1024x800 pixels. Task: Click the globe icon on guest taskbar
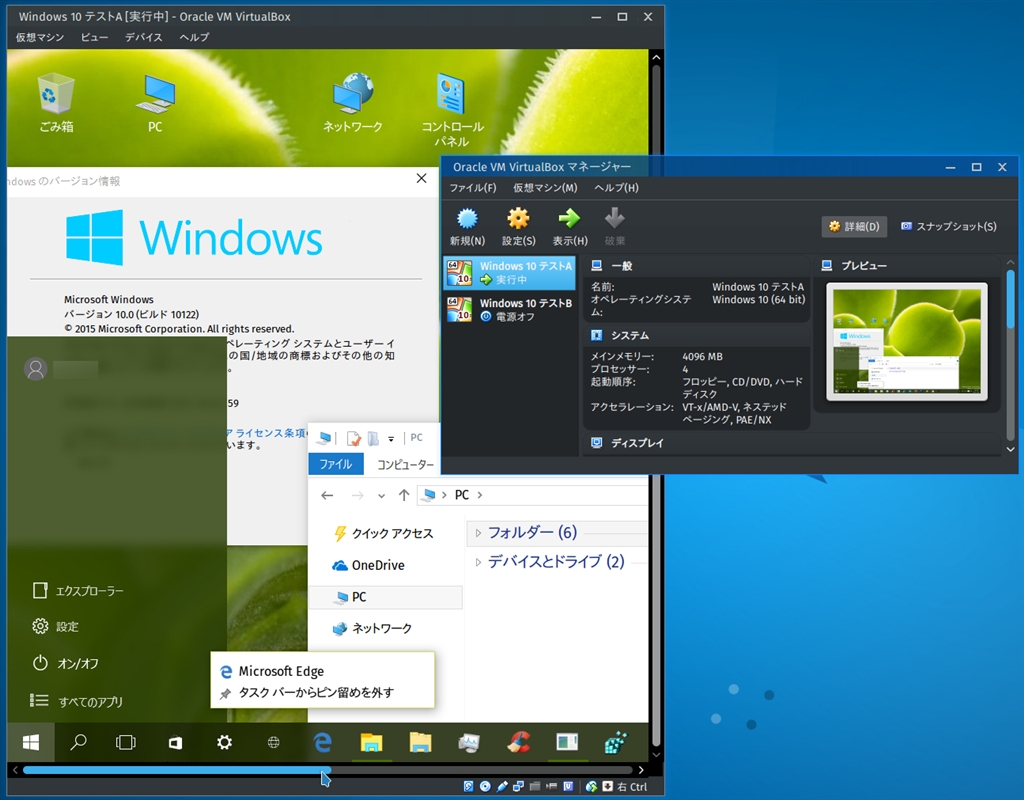pos(274,742)
